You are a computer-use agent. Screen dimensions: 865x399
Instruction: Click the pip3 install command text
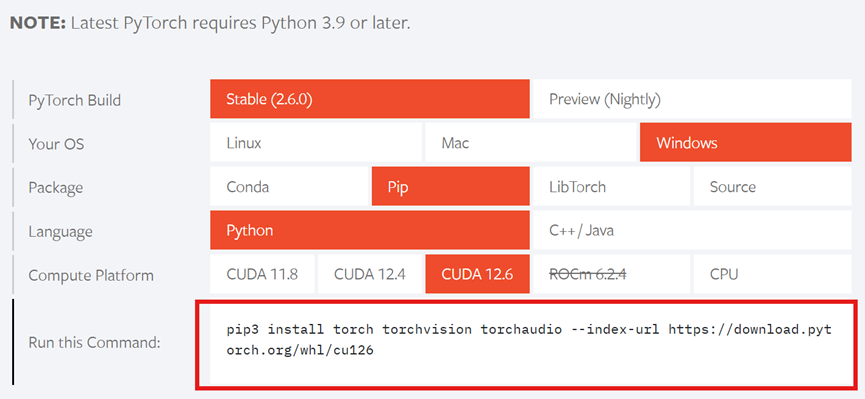click(528, 340)
